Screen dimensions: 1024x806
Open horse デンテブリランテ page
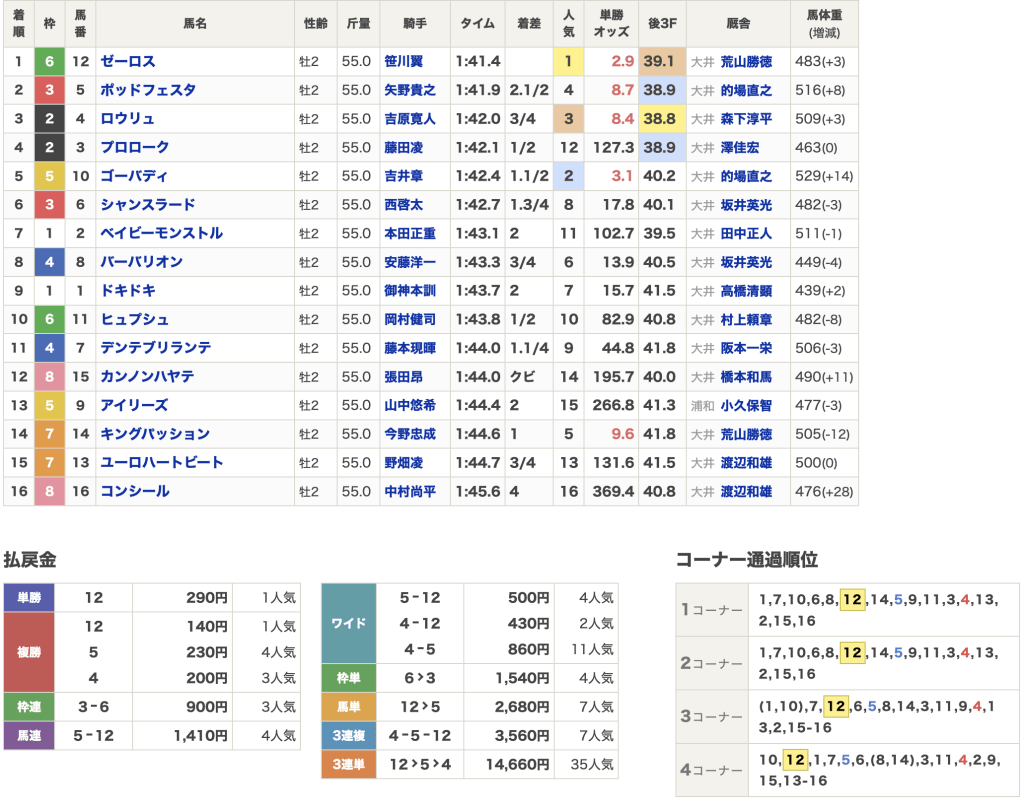click(155, 348)
